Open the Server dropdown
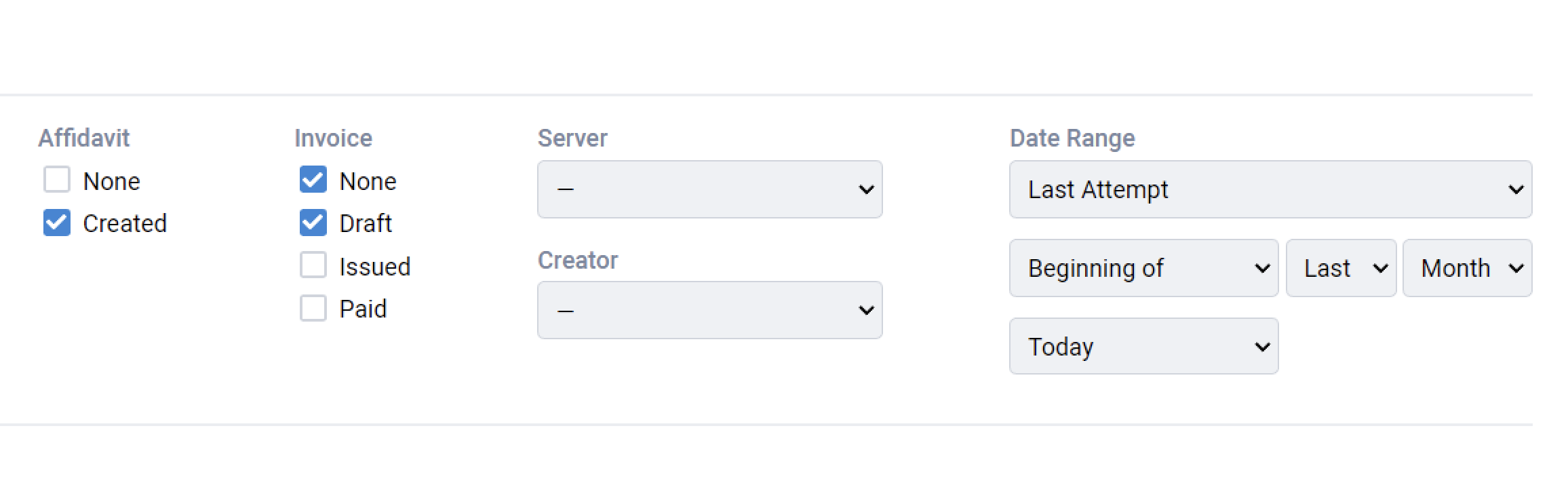Screen dimensions: 1568x479 [x=709, y=189]
